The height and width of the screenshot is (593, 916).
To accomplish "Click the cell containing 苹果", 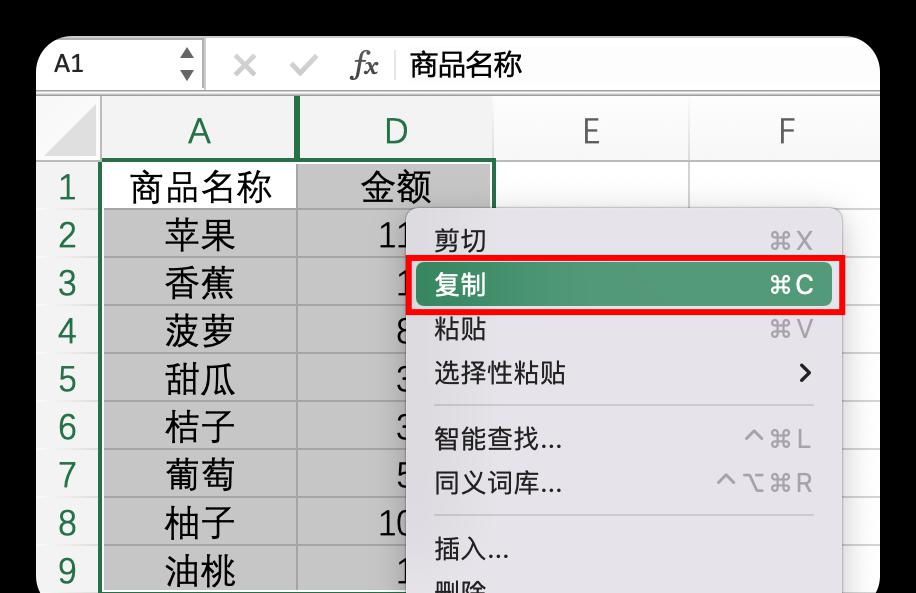I will tap(200, 234).
